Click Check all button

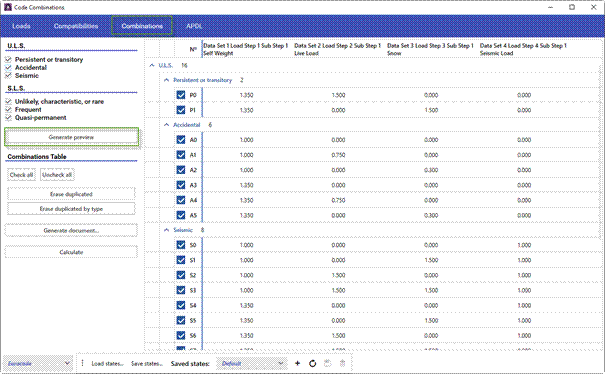click(x=21, y=175)
